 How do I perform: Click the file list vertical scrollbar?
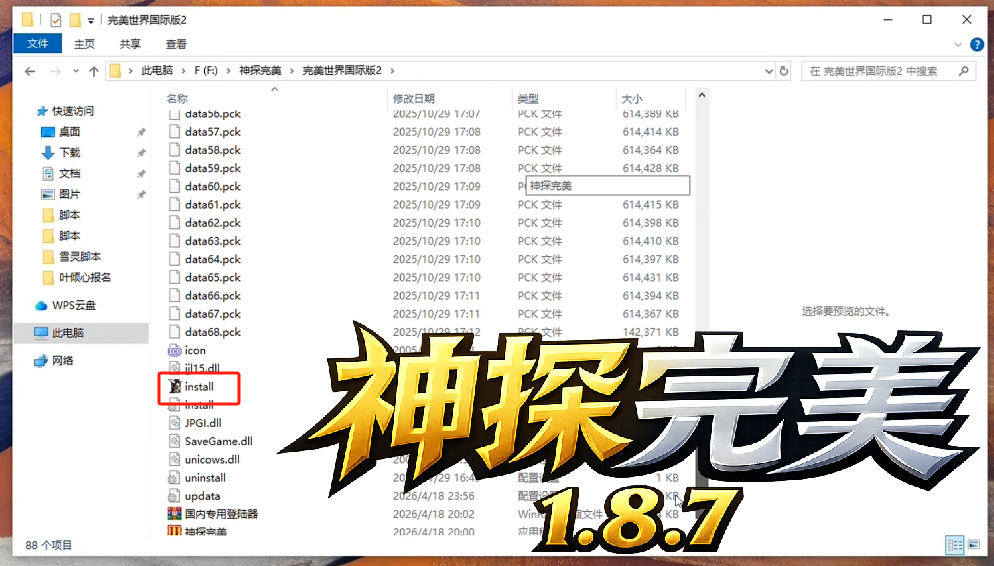tap(701, 300)
